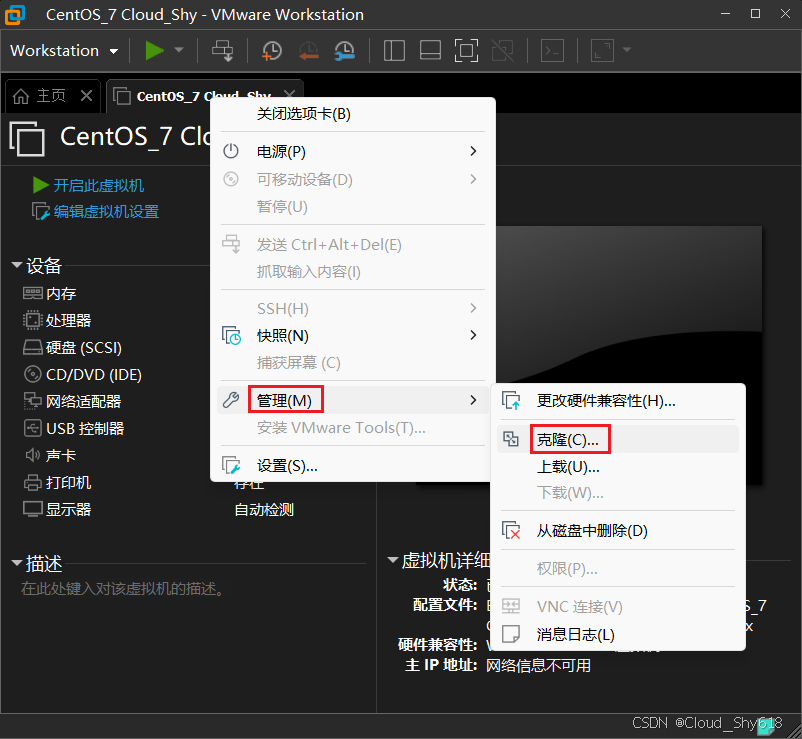Click Send Ctrl+Alt+Del toolbar icon
The image size is (802, 739).
[x=222, y=51]
